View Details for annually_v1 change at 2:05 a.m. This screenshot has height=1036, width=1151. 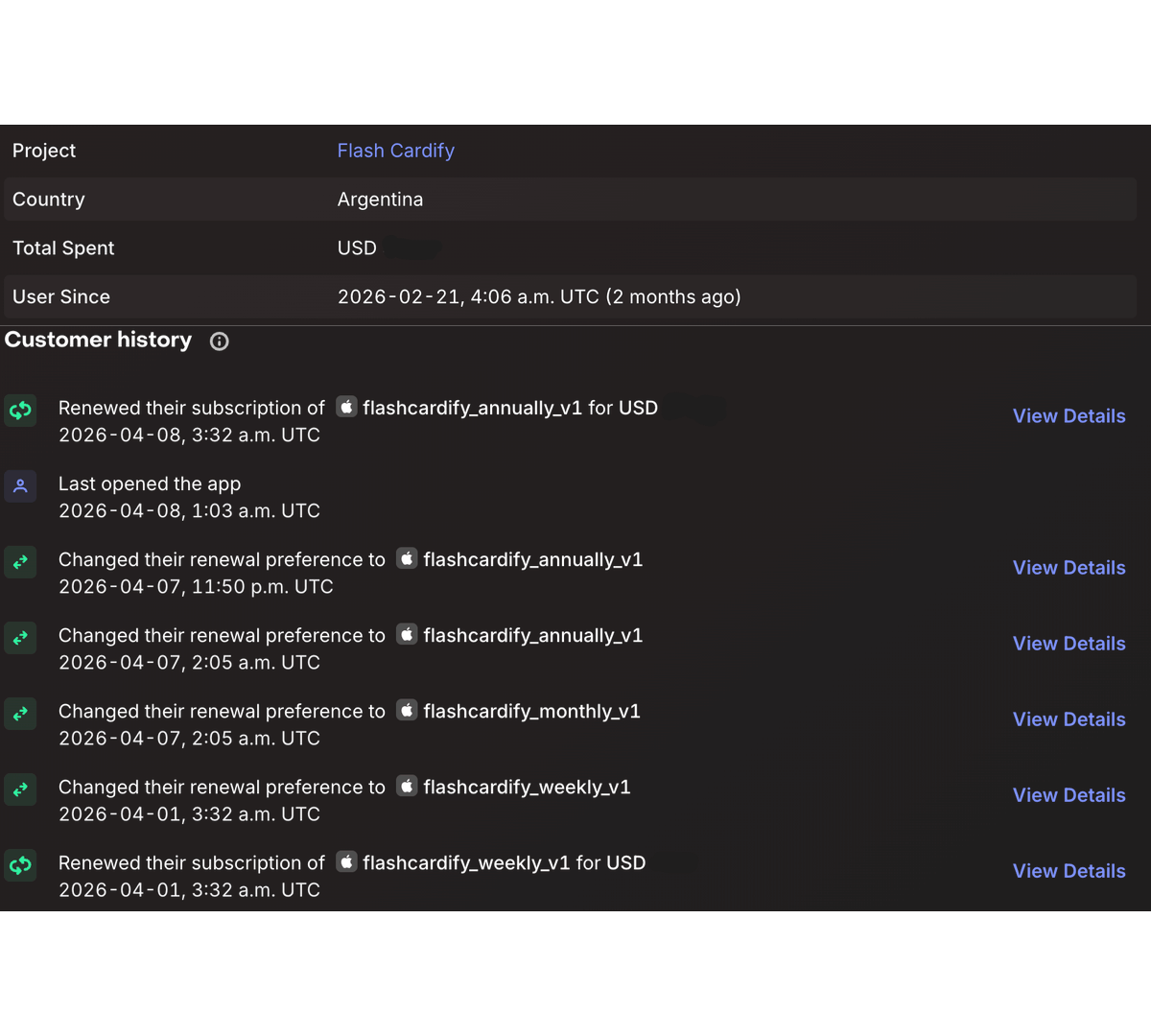(x=1069, y=644)
